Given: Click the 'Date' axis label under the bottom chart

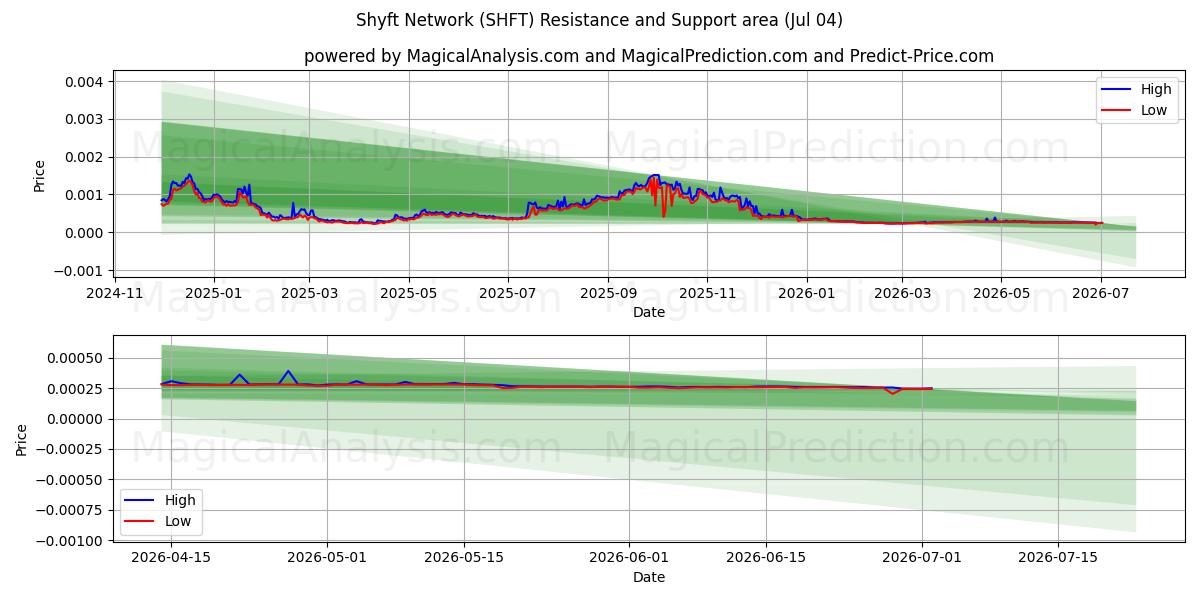Looking at the screenshot, I should 649,577.
